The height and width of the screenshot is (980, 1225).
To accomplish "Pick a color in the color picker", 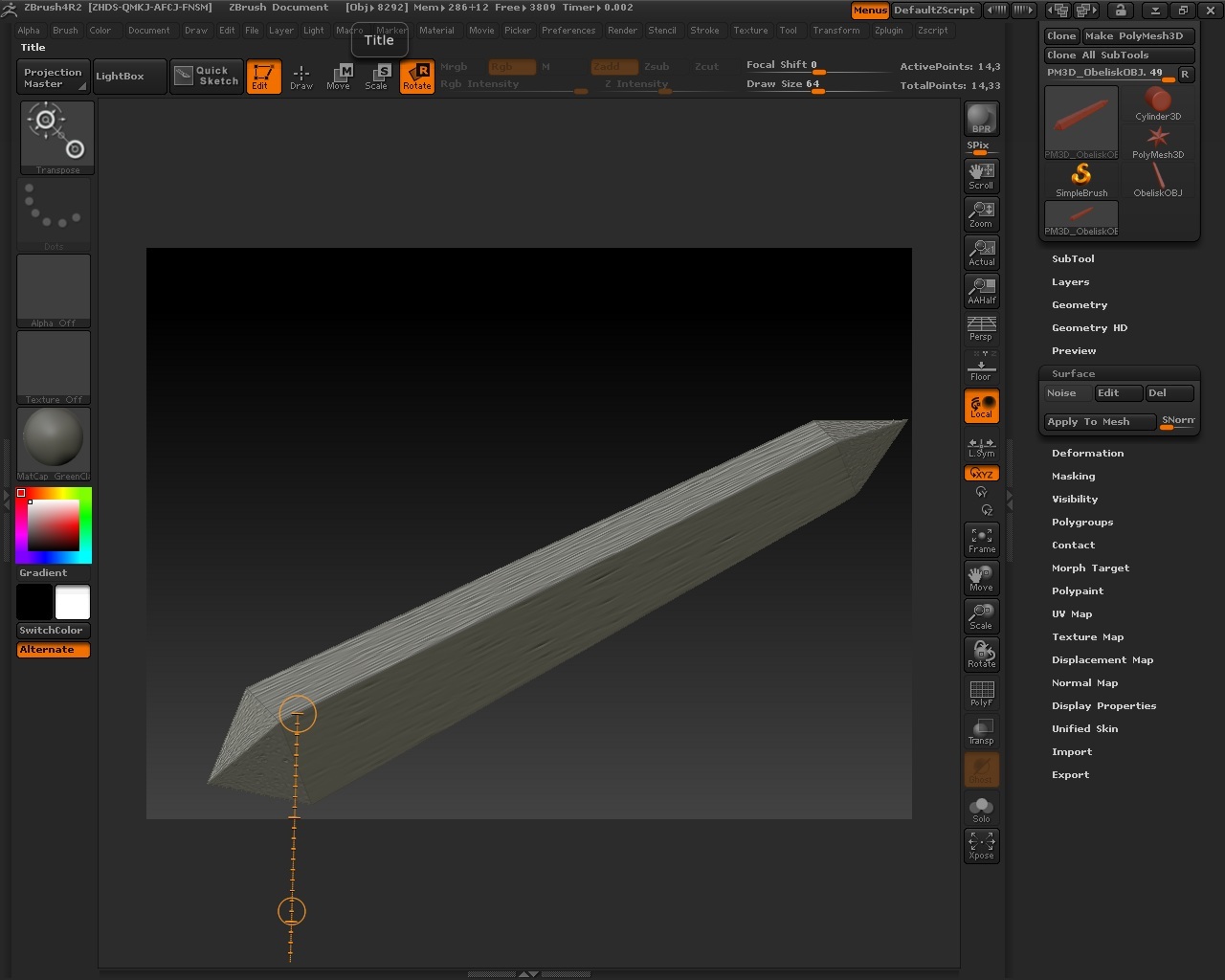I will click(53, 525).
